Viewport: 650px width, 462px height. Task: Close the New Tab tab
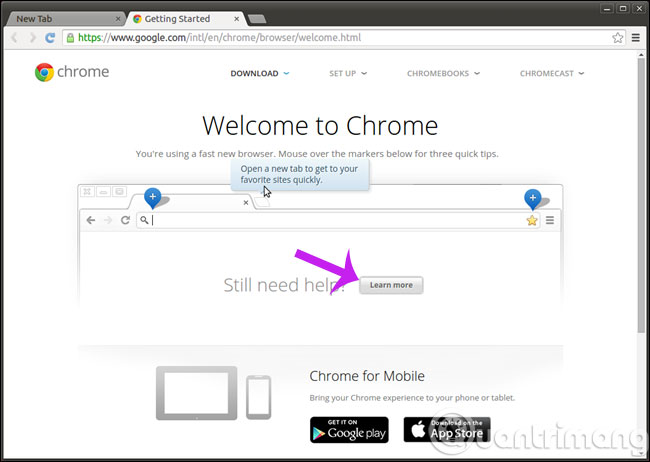coord(118,19)
